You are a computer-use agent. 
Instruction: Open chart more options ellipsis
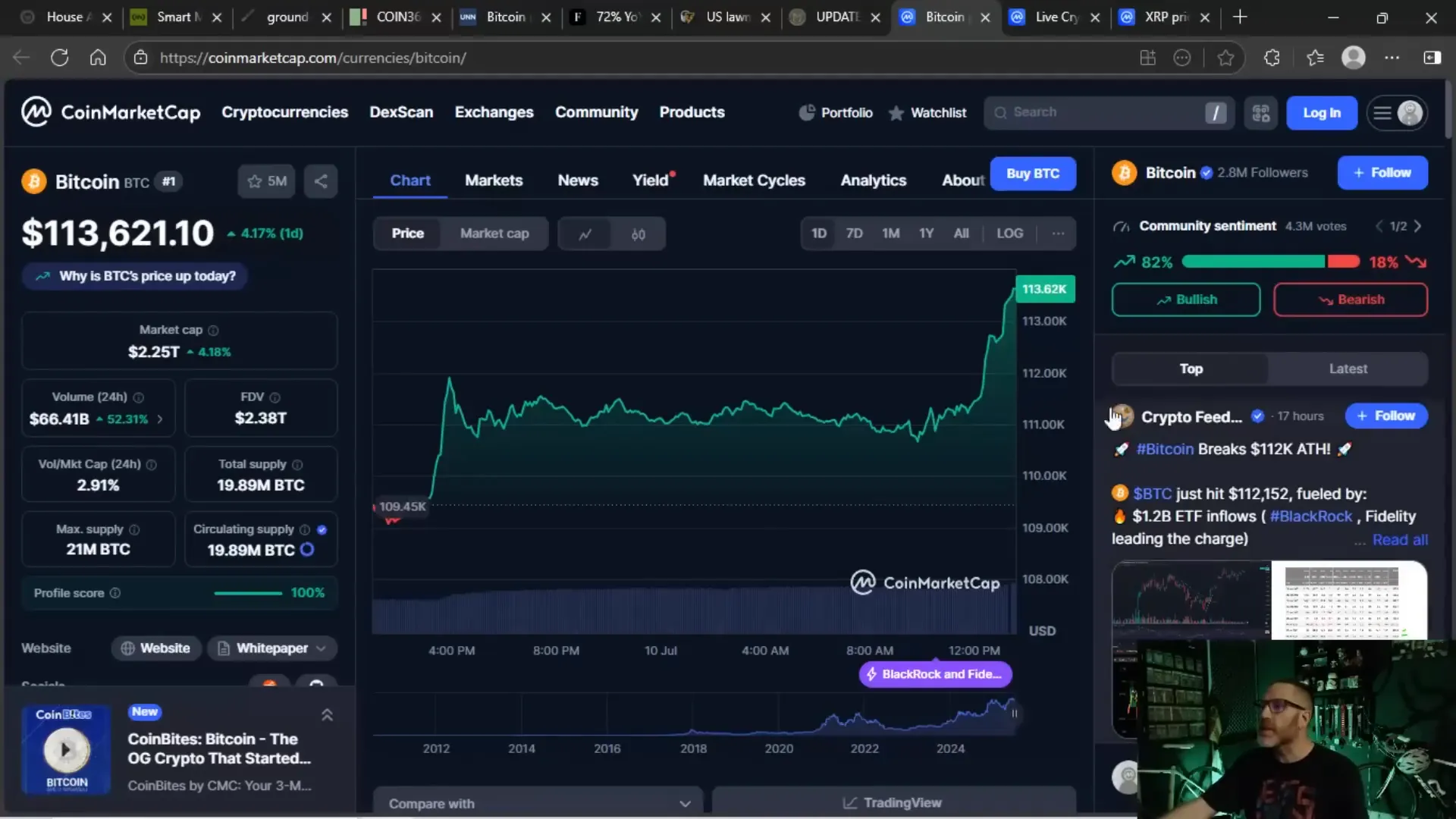tap(1058, 234)
